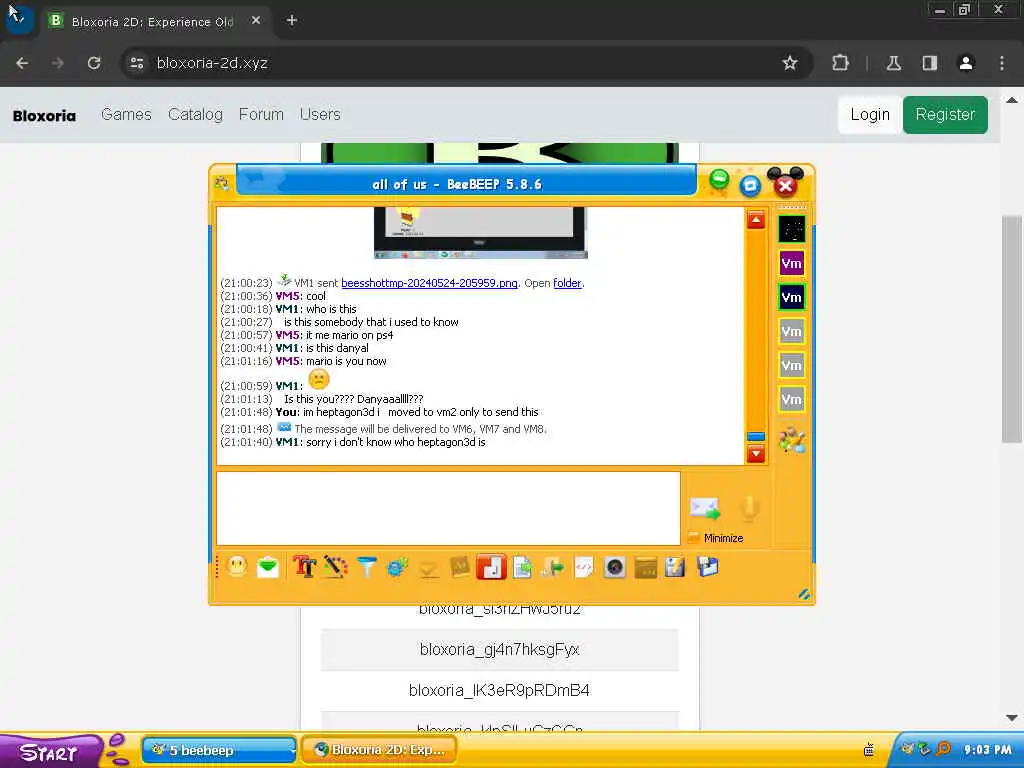Click the notepad with pencil icon
The image size is (1024, 768).
click(675, 566)
